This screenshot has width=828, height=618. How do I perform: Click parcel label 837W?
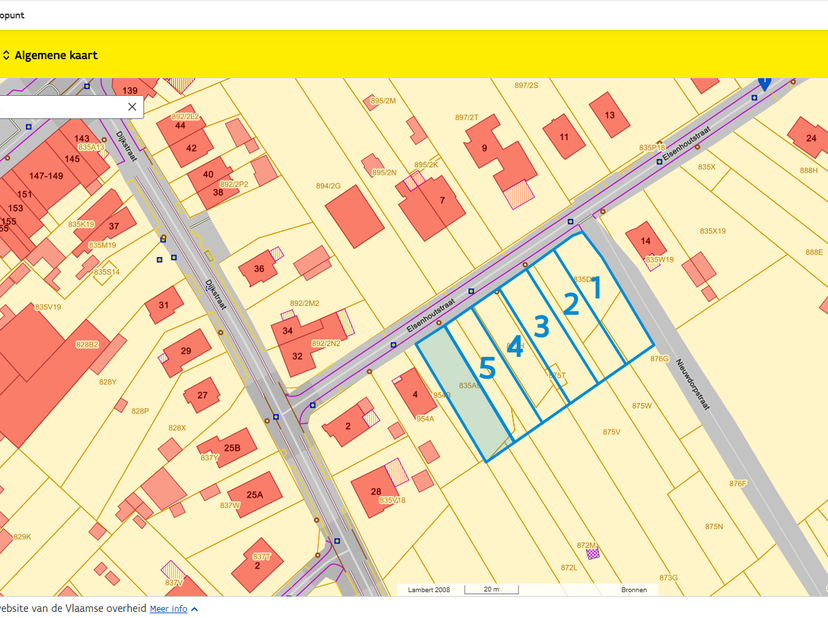pos(230,505)
